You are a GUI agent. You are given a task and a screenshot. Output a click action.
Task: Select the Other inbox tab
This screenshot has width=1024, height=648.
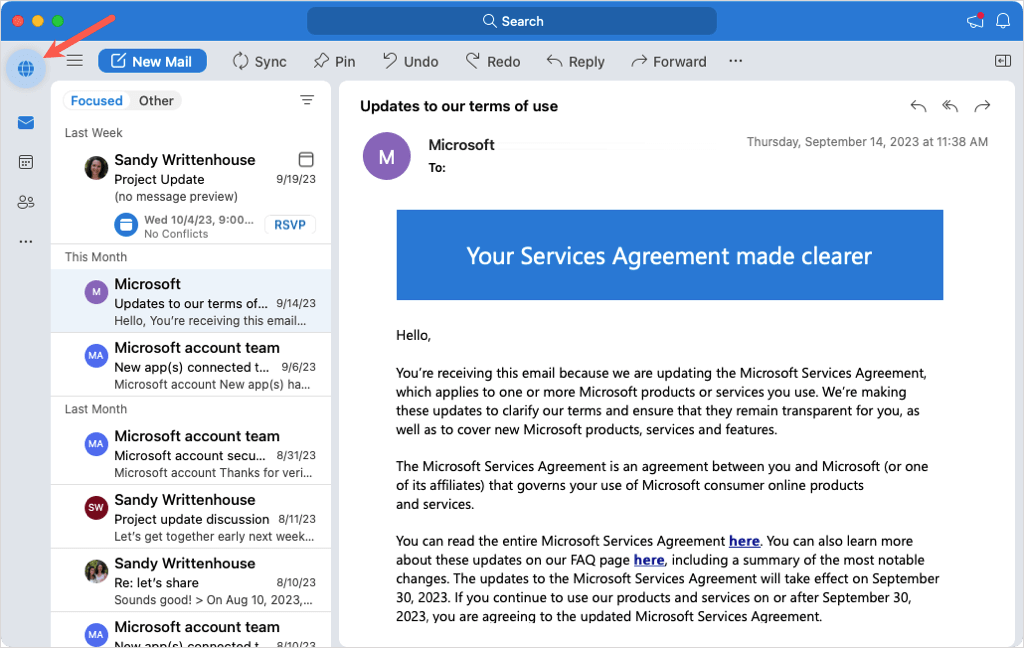pyautogui.click(x=156, y=101)
